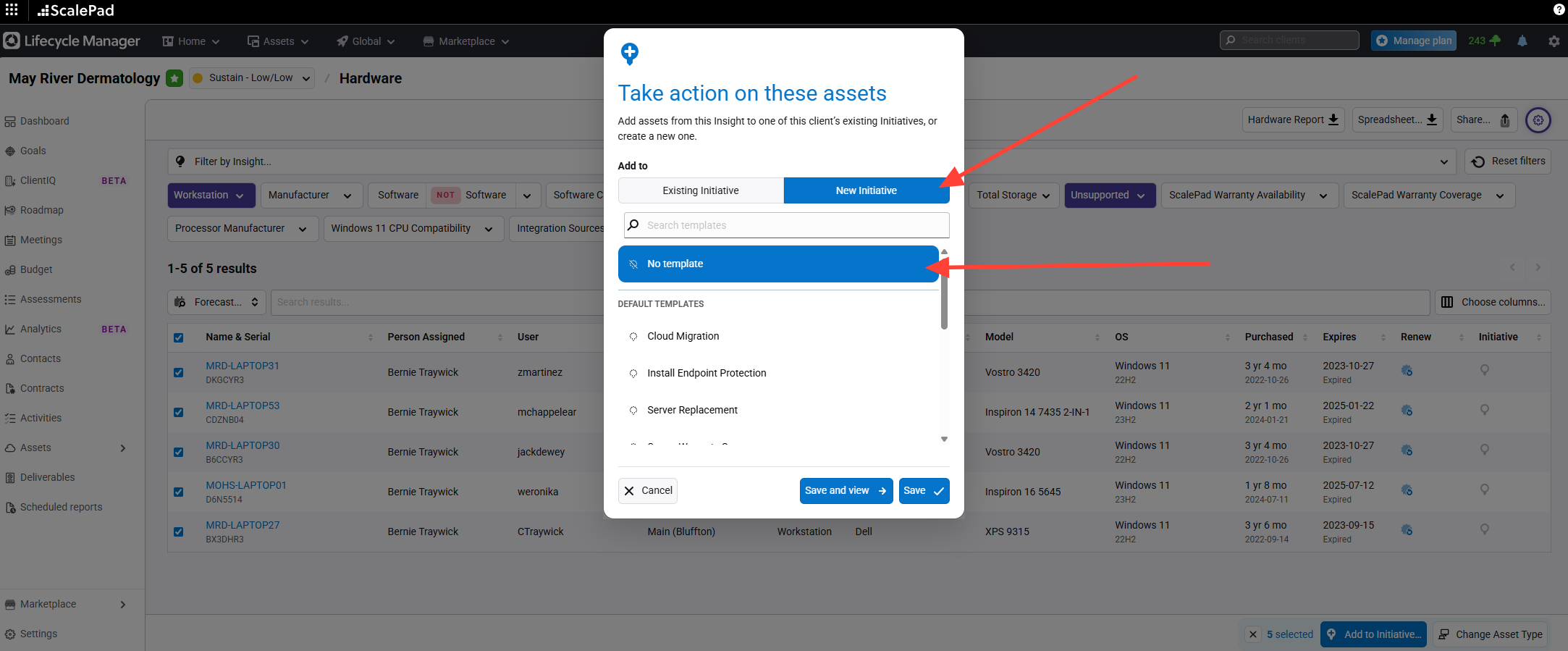Click the initiative pin icon for MRD-LAPTOP53
The height and width of the screenshot is (651, 1568).
coord(1484,410)
